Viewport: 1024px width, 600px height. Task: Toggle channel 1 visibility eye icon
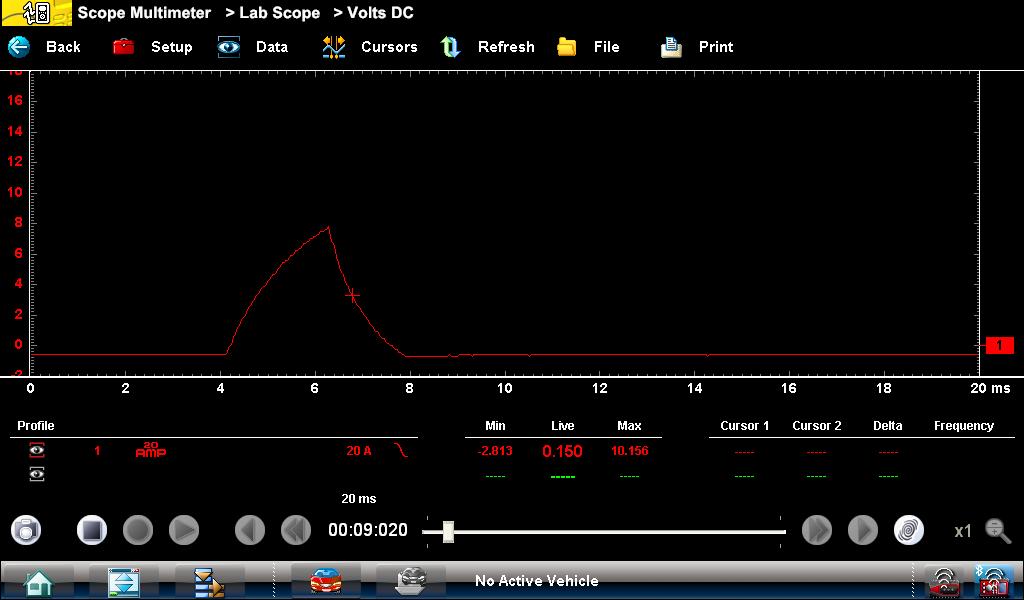click(37, 451)
